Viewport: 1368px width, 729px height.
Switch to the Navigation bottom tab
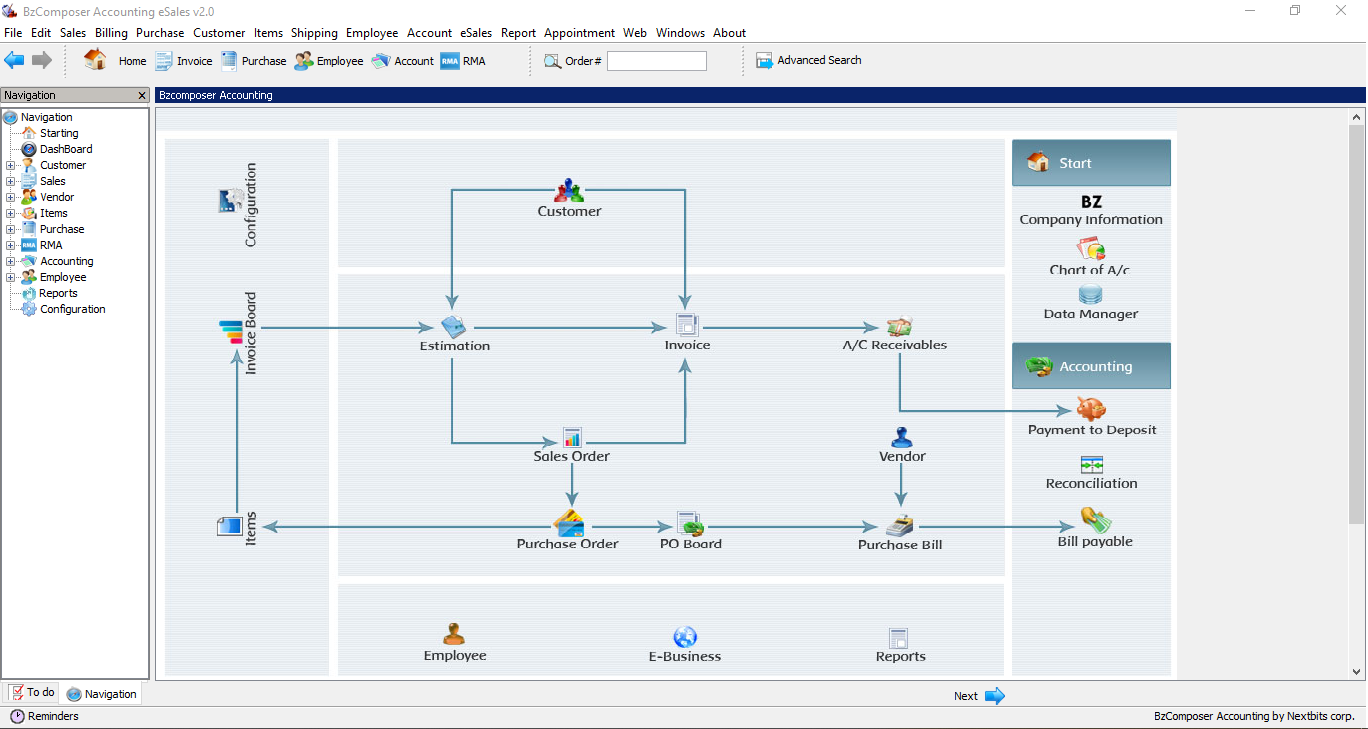(x=101, y=694)
